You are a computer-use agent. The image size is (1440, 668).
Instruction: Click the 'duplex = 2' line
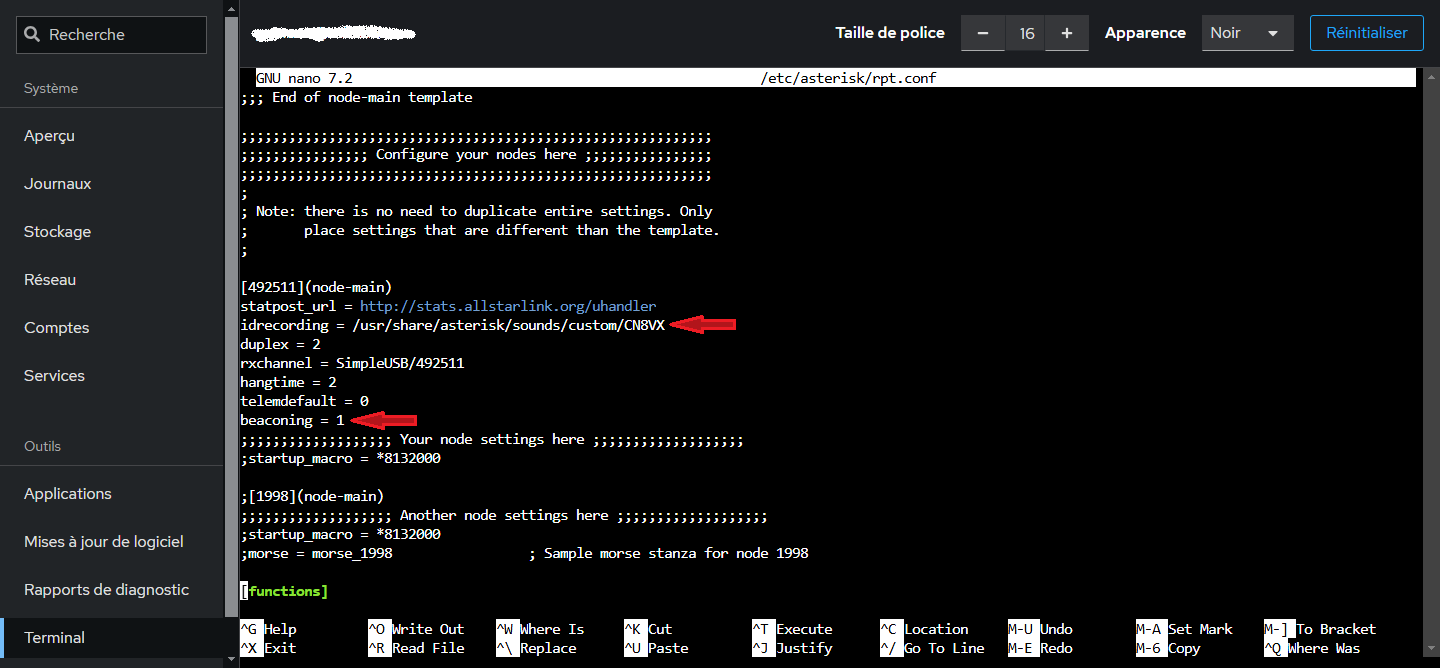280,344
